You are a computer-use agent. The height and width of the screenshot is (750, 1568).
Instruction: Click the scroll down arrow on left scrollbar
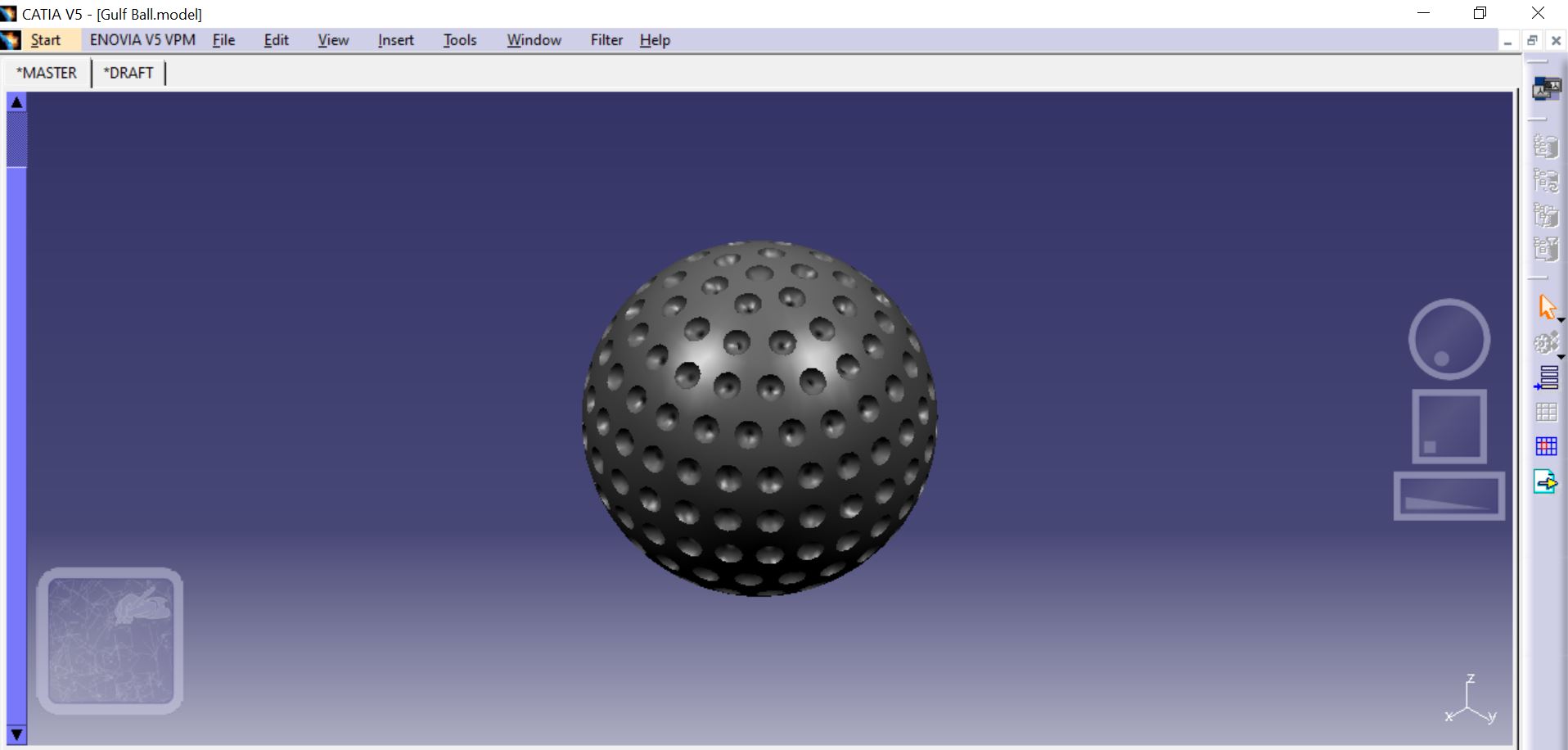pyautogui.click(x=16, y=734)
